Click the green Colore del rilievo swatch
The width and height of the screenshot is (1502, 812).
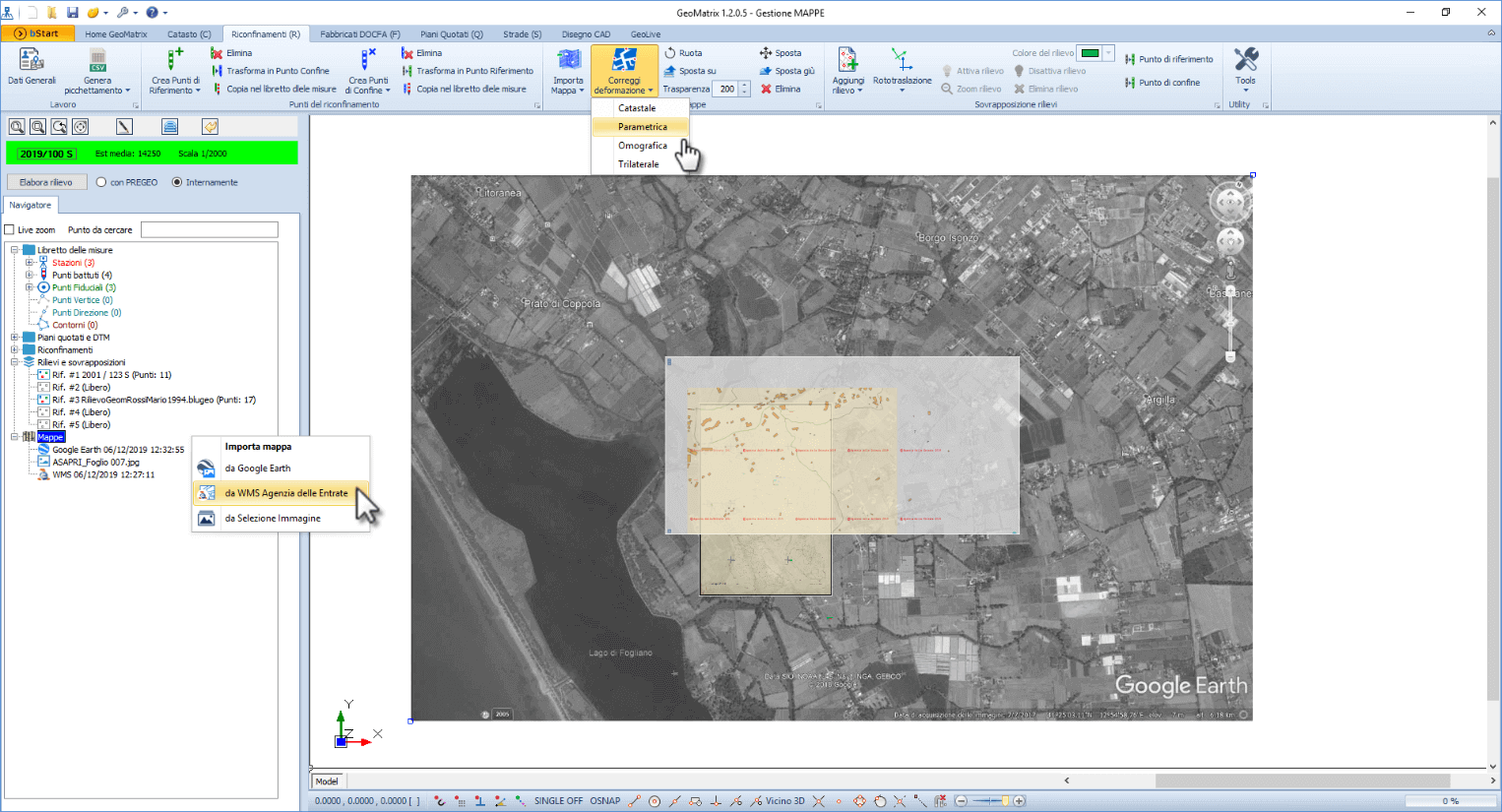[x=1090, y=53]
